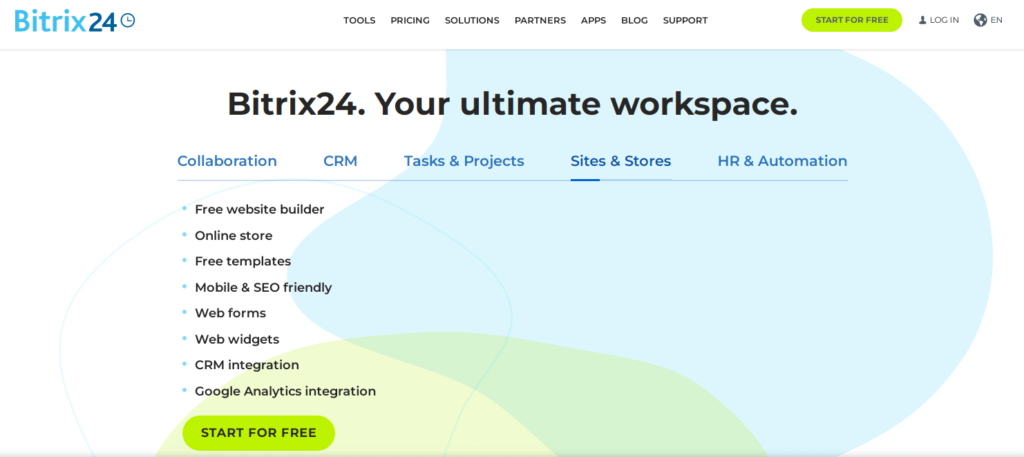The image size is (1024, 457).
Task: Click the 'Bitrix24. Your ultimate workspace.' heading
Action: pyautogui.click(x=512, y=104)
